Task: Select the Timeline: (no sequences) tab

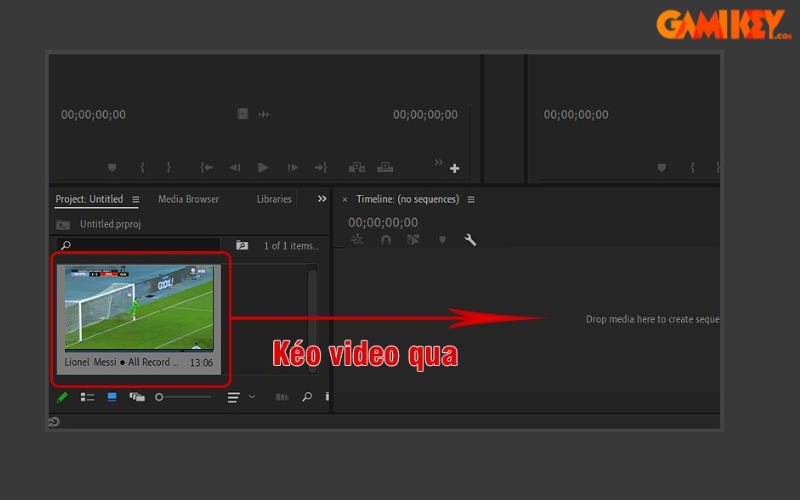Action: click(x=408, y=199)
